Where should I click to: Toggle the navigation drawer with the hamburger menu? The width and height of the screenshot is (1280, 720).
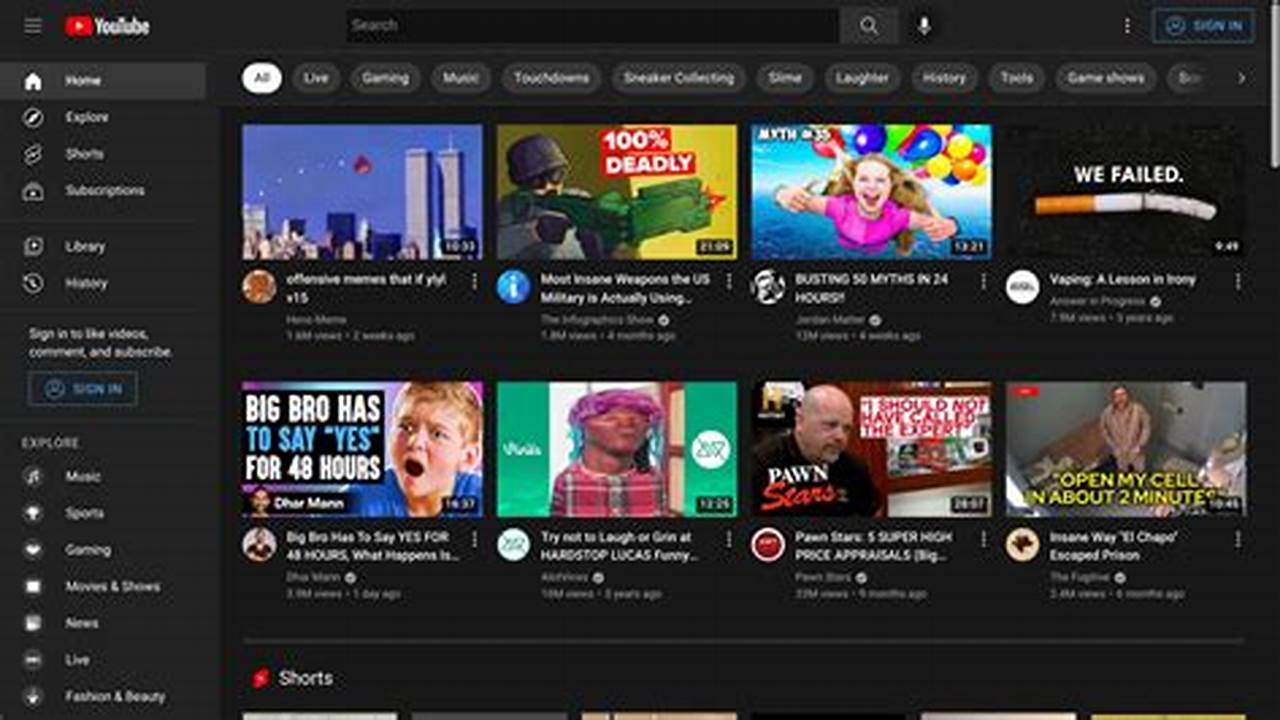point(33,25)
